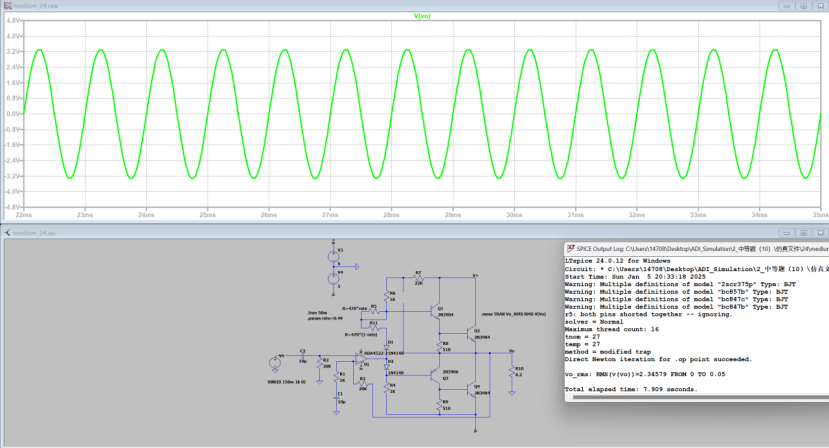This screenshot has height=448, width=829.
Task: Click the Start Time log line
Action: 635,277
